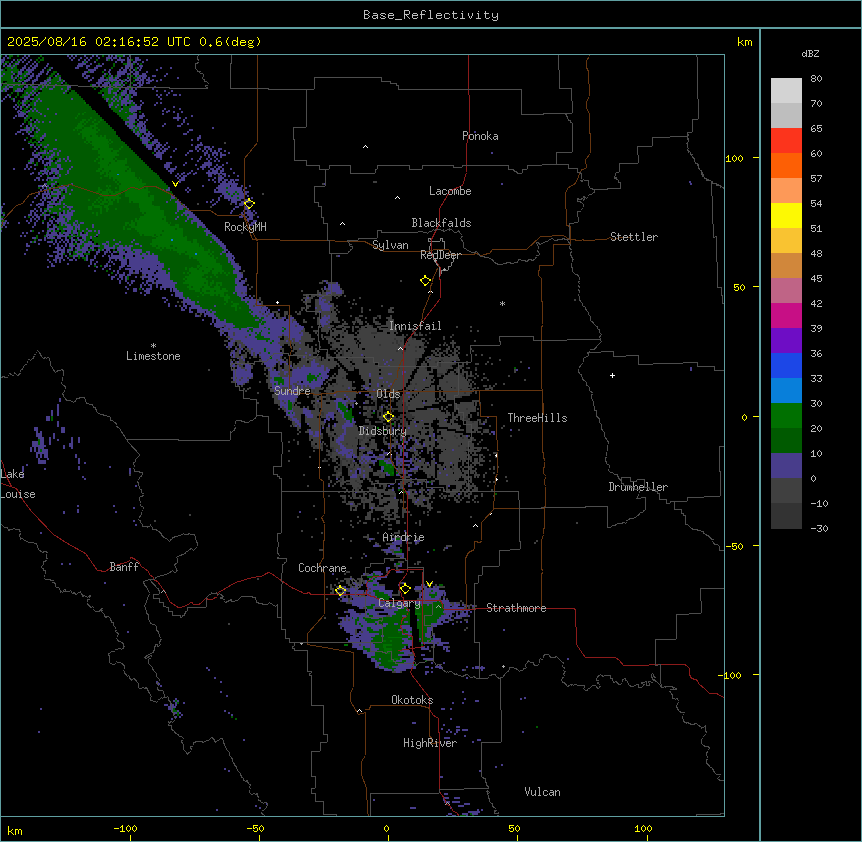The height and width of the screenshot is (842, 862).
Task: Click the Calgary city label
Action: click(x=399, y=603)
